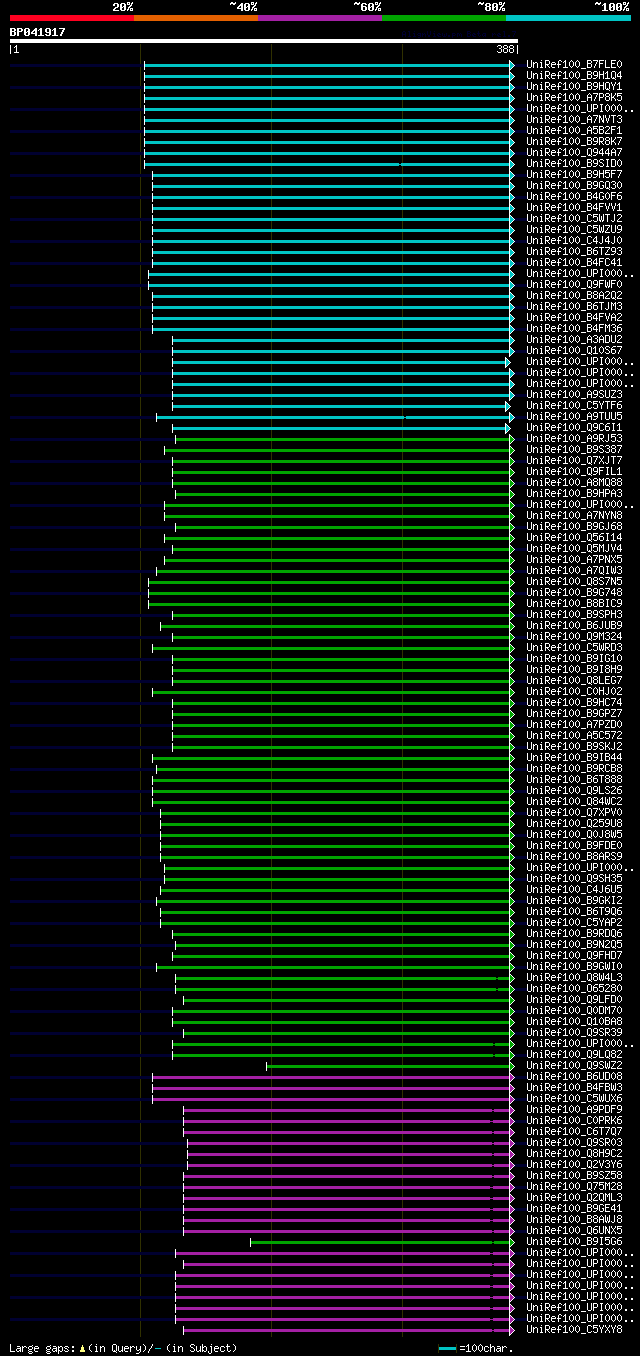Click the green ~80% identity legend segment
640x1356 pixels.
[444, 17]
